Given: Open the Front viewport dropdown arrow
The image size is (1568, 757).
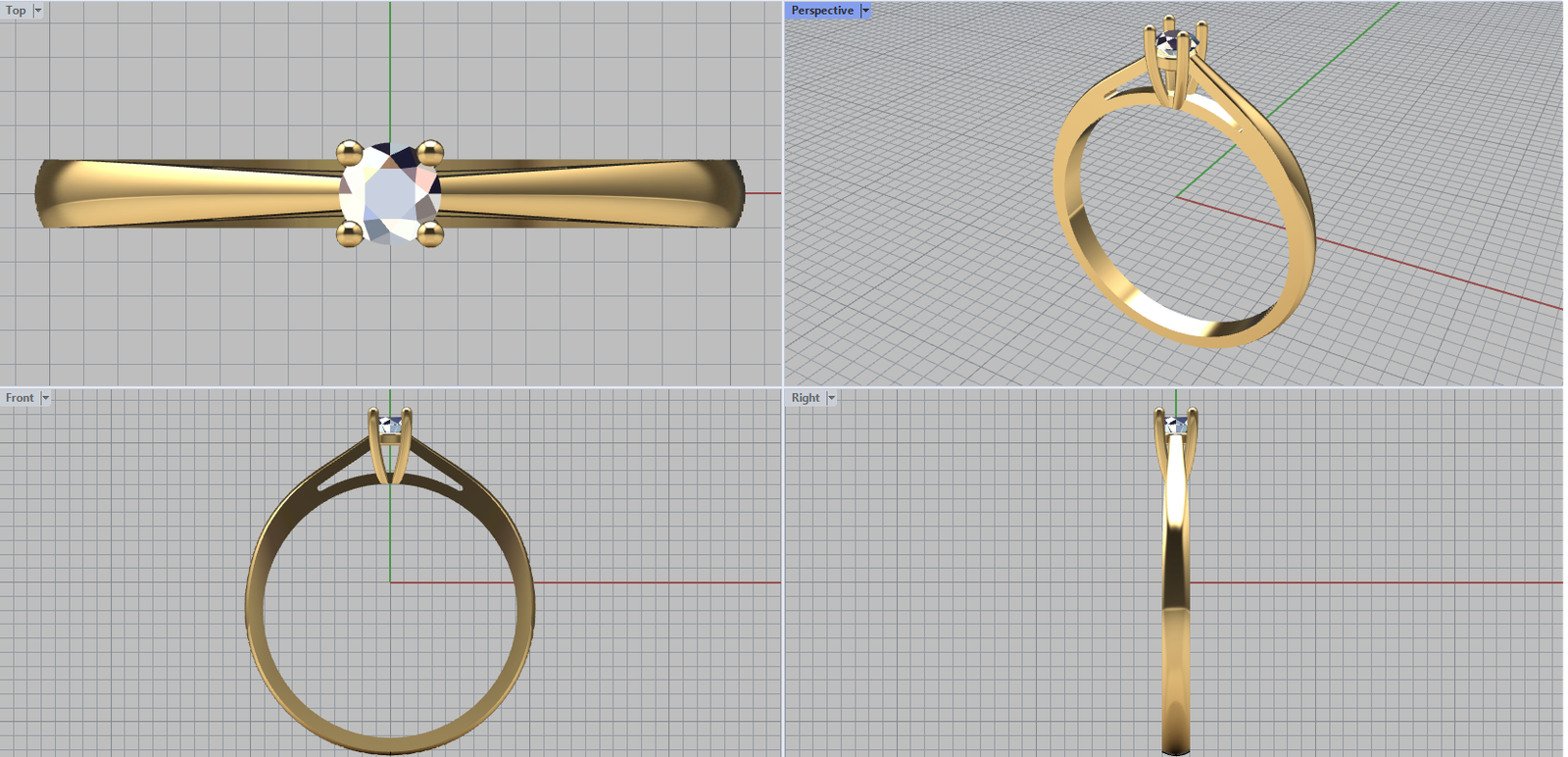Looking at the screenshot, I should (45, 398).
